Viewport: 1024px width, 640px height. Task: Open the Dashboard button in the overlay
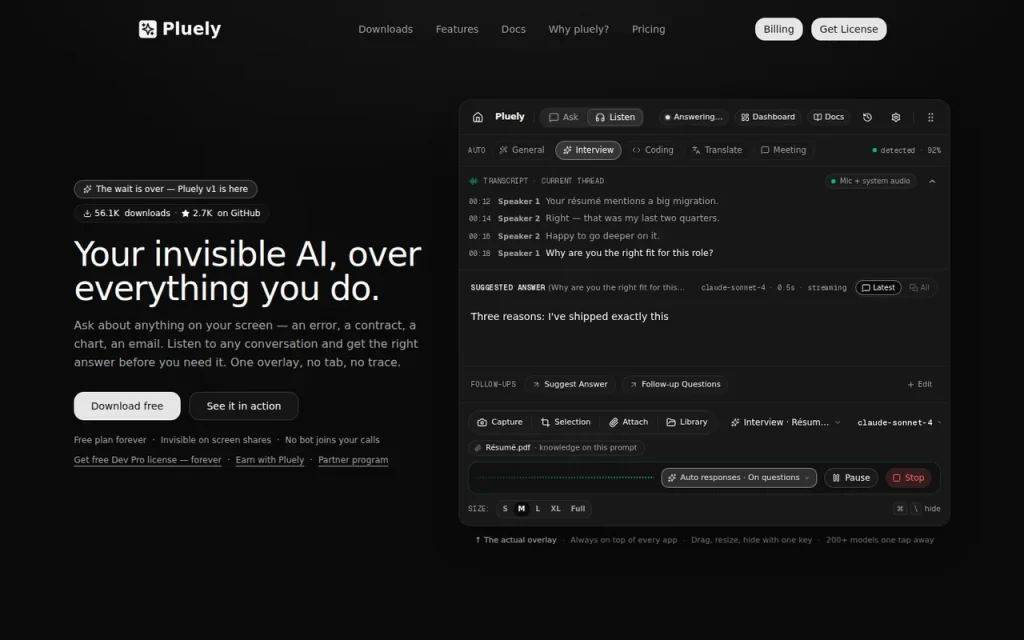click(x=767, y=117)
